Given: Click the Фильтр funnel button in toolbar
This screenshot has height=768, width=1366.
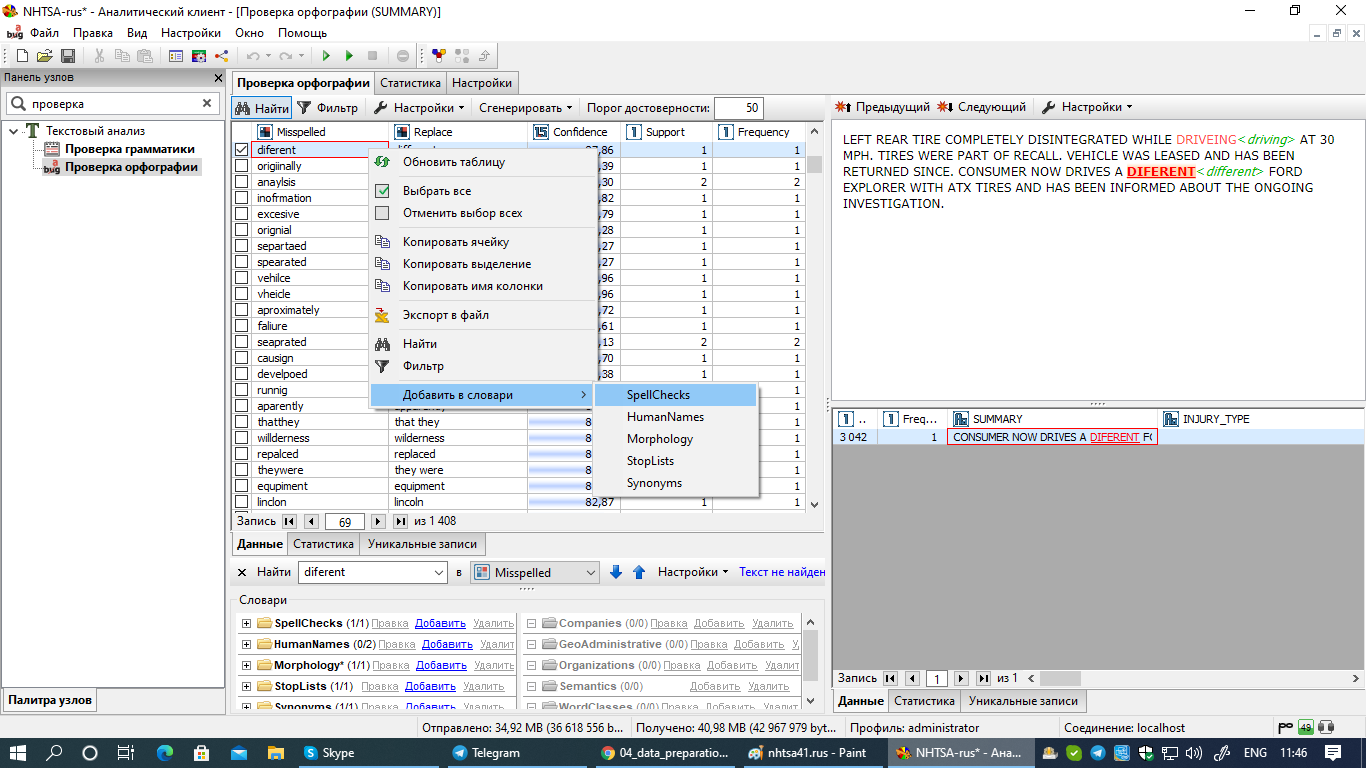Looking at the screenshot, I should click(x=328, y=108).
